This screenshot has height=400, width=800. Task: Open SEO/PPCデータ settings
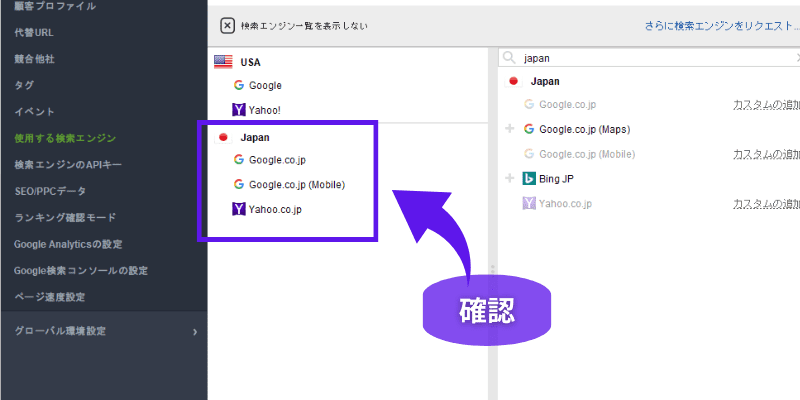coord(51,191)
